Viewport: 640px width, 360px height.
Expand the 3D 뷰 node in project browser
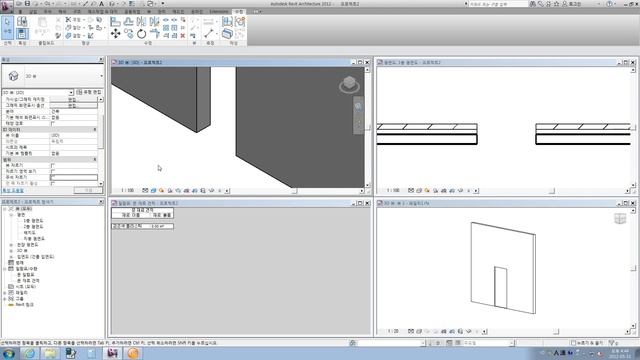[11, 251]
